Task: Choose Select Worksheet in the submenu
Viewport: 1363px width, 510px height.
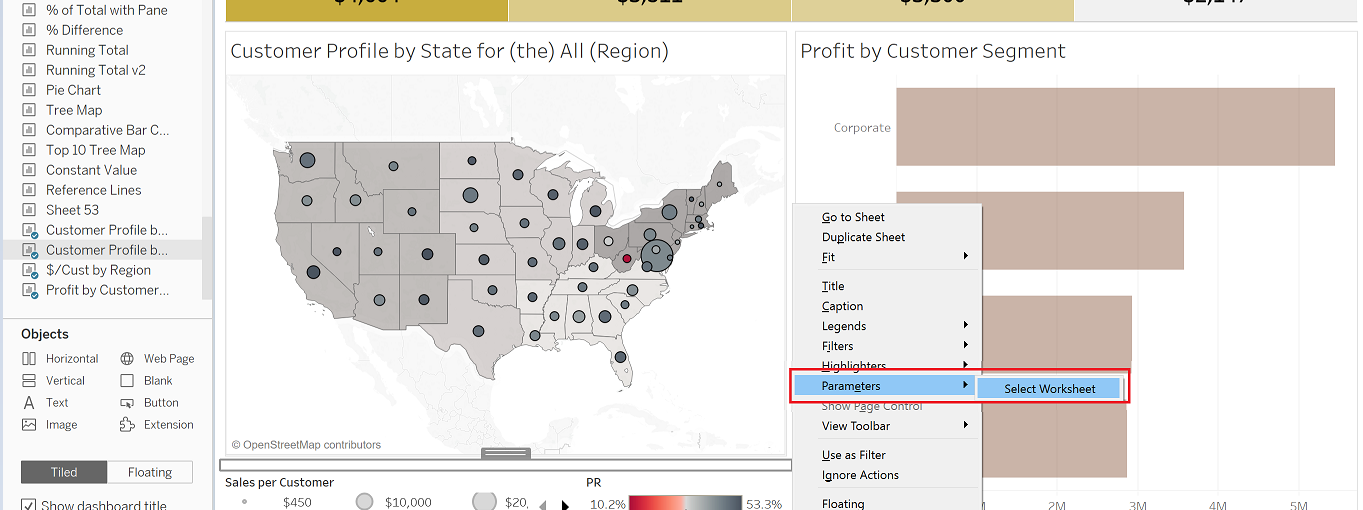Action: click(1050, 389)
